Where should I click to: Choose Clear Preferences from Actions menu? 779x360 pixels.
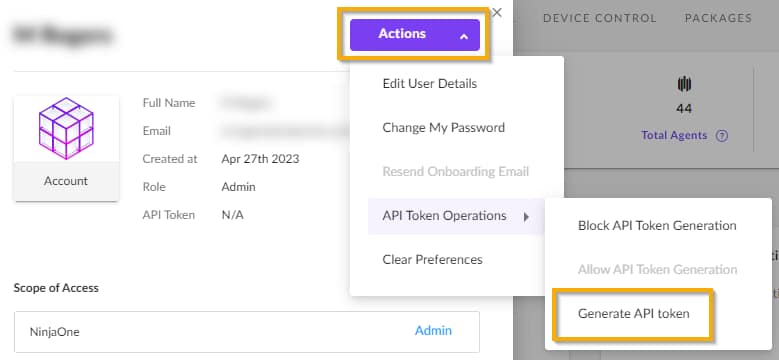tap(432, 260)
